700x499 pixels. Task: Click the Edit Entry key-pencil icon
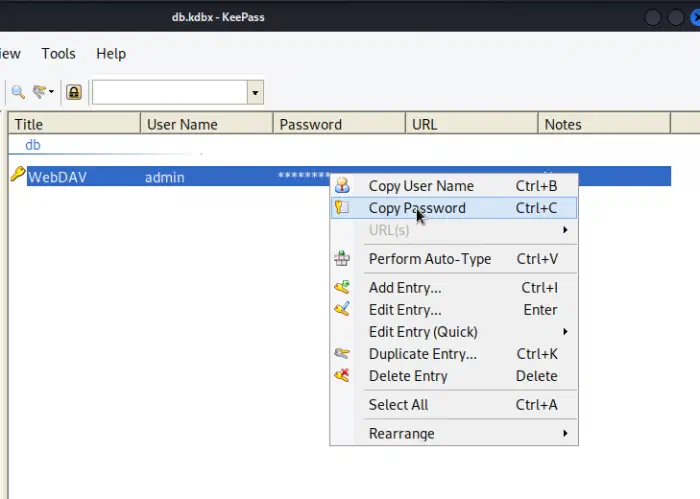[x=342, y=309]
